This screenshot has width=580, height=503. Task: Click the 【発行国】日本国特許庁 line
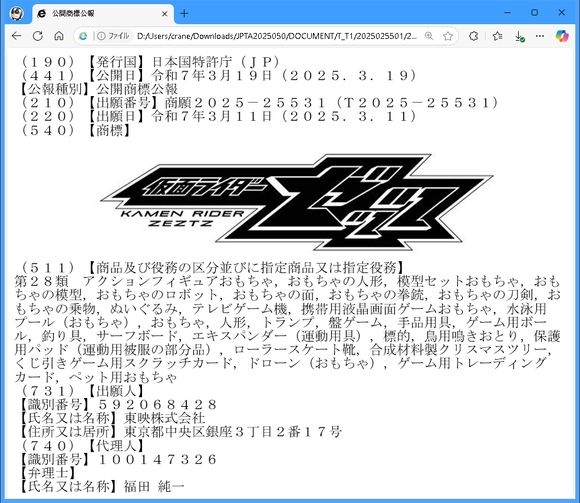(150, 62)
